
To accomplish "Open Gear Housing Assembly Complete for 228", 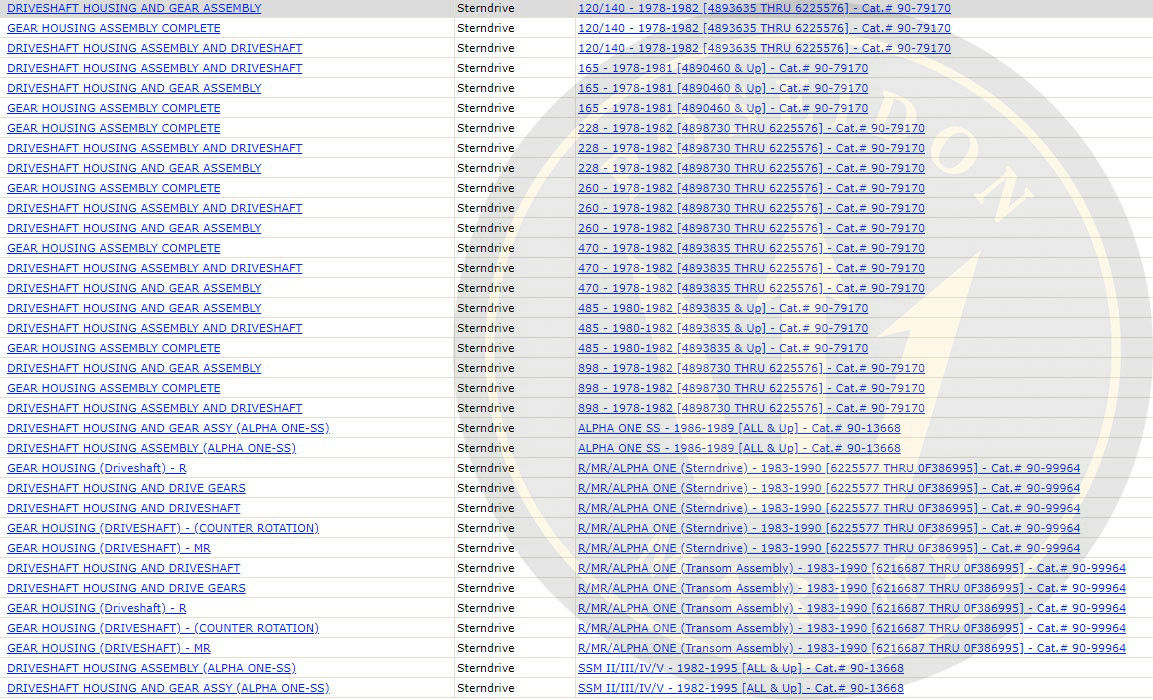I will tap(113, 128).
